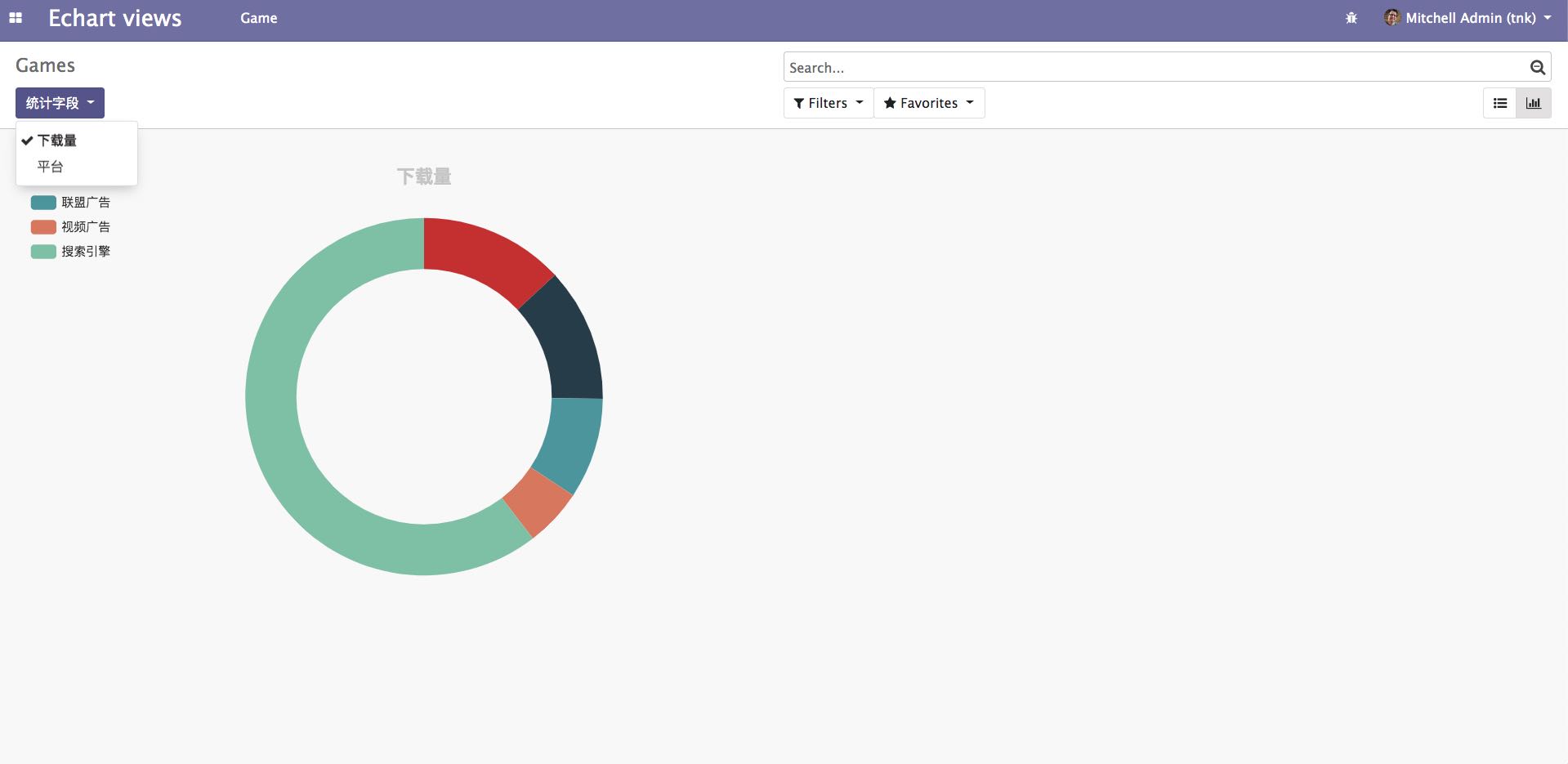Open the apps grid home menu
The image size is (1568, 764).
16,18
